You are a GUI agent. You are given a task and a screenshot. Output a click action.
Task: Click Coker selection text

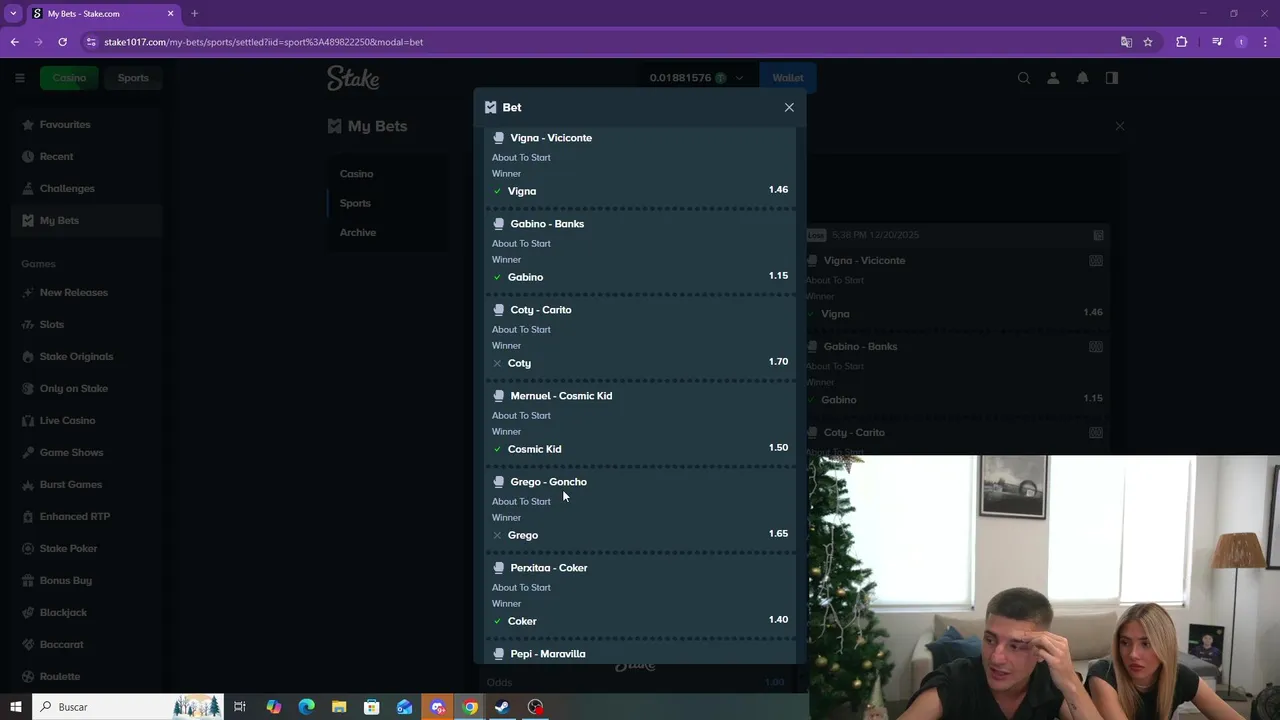point(522,621)
